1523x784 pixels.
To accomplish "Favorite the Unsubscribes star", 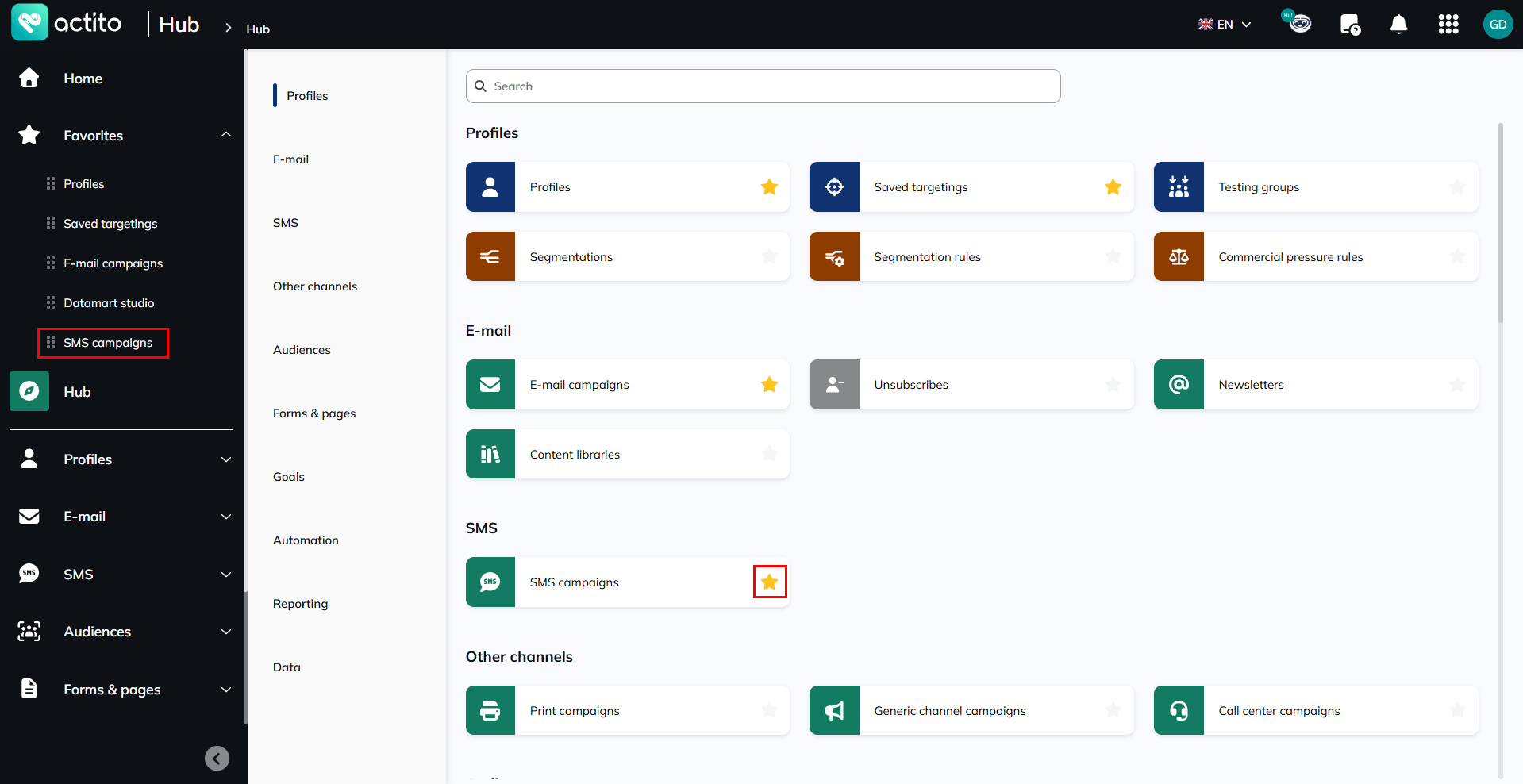I will [x=1113, y=385].
